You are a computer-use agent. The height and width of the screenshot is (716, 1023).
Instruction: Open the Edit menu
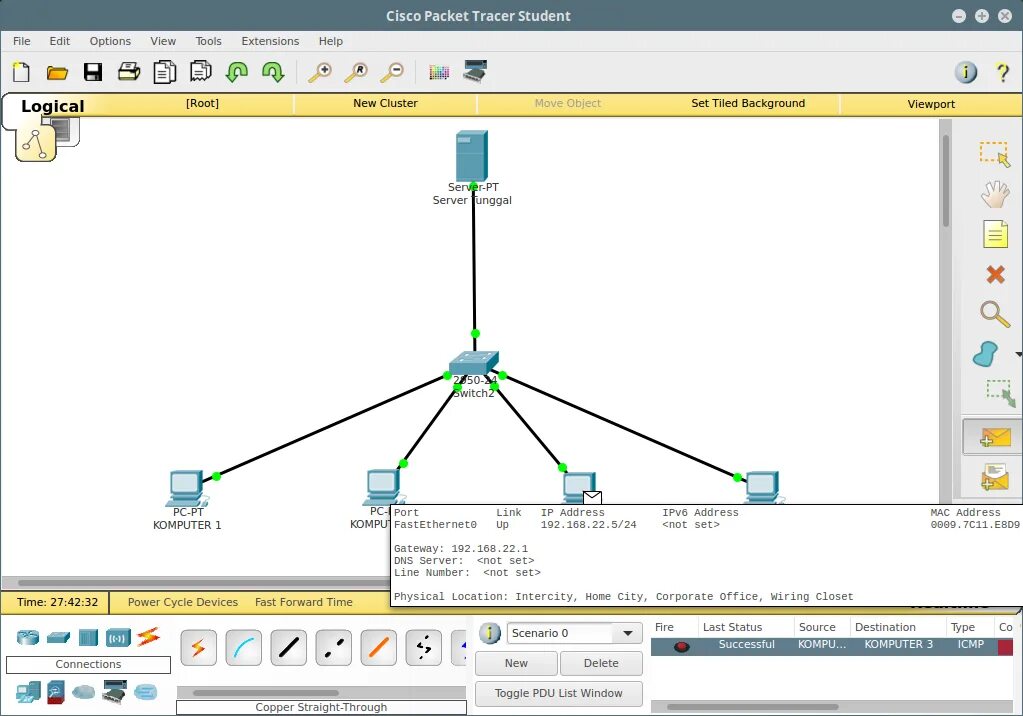pos(59,41)
